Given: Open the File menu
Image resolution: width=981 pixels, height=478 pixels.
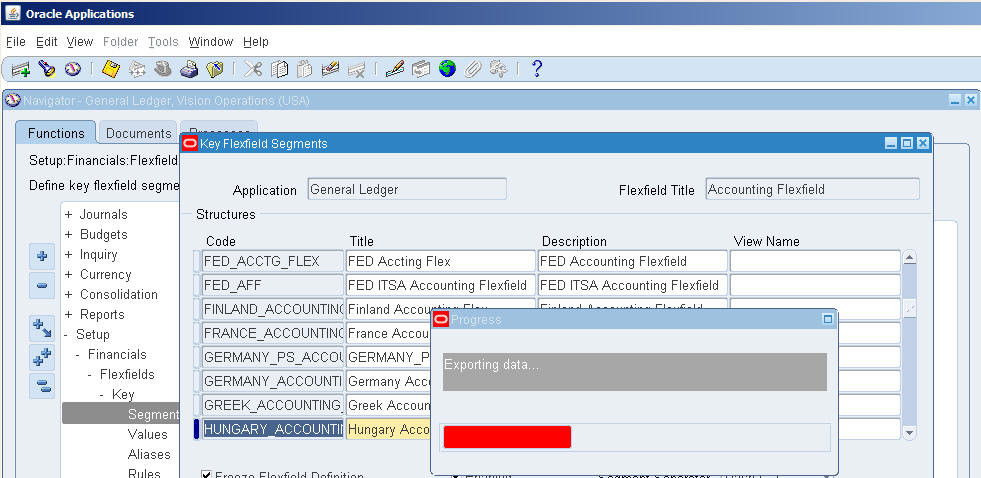Looking at the screenshot, I should 16,42.
